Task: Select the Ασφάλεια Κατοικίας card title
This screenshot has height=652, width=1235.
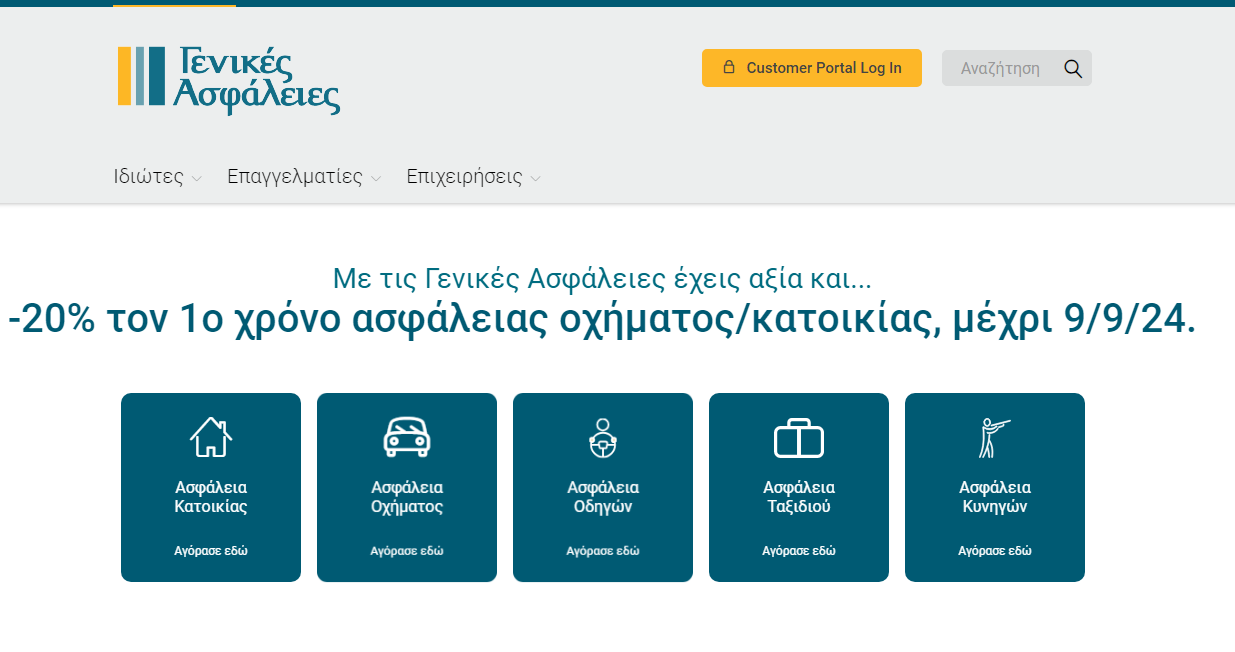Action: coord(211,497)
